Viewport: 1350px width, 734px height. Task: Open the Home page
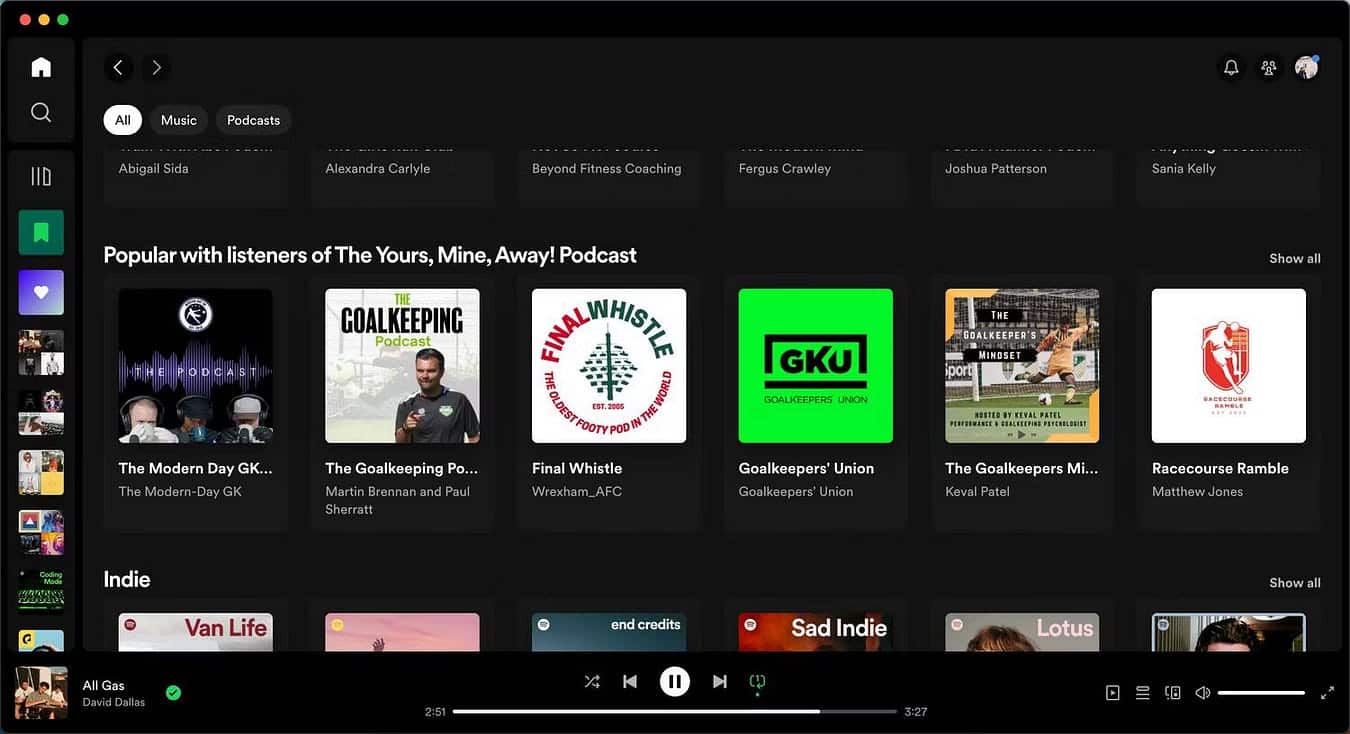40,66
